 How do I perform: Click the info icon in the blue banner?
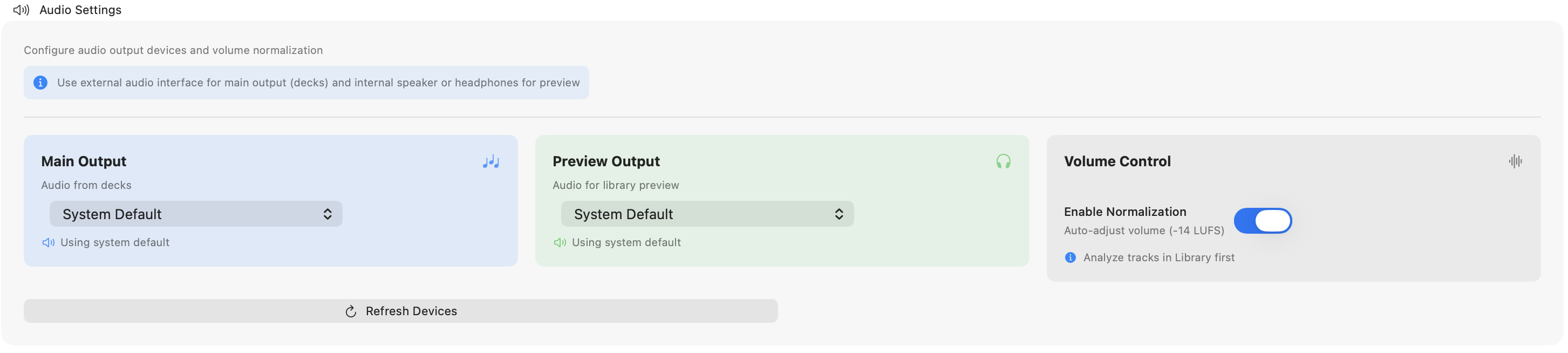point(40,82)
